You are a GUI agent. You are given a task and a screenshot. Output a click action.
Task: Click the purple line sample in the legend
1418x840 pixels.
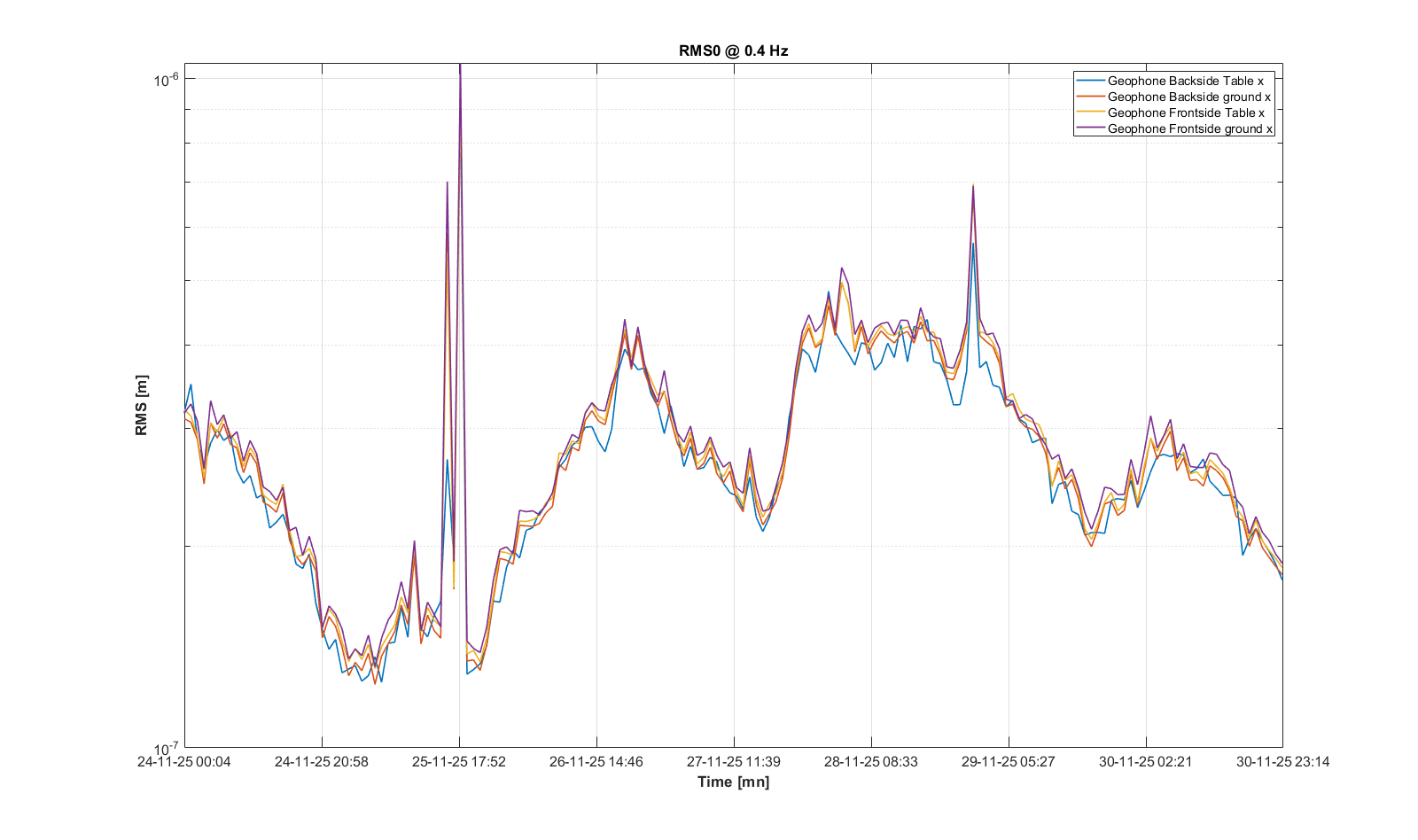click(x=1090, y=128)
